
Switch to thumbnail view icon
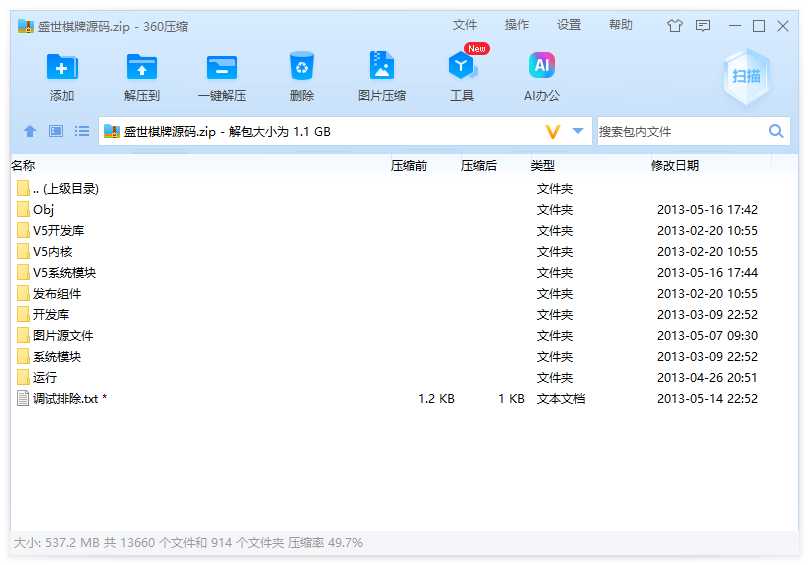point(56,131)
